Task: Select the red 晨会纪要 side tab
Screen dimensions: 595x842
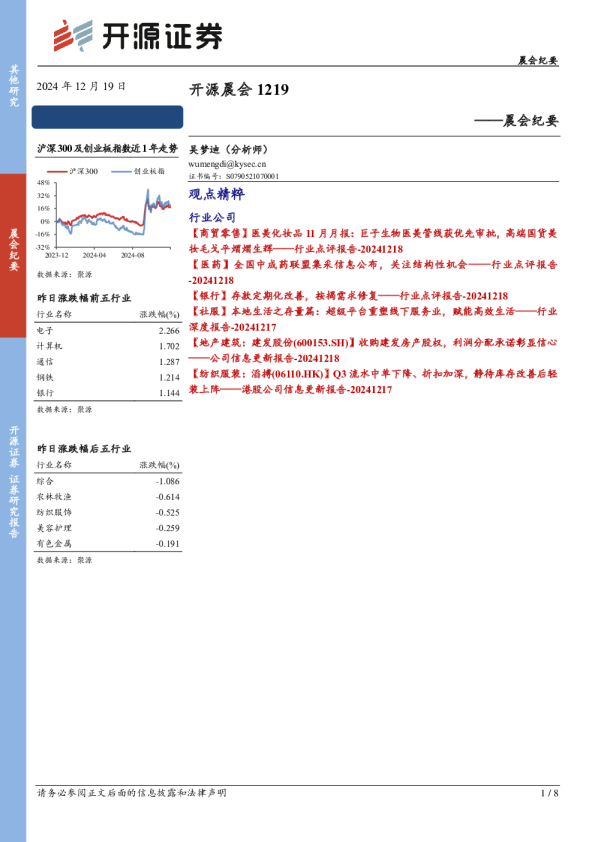Action: (x=13, y=256)
